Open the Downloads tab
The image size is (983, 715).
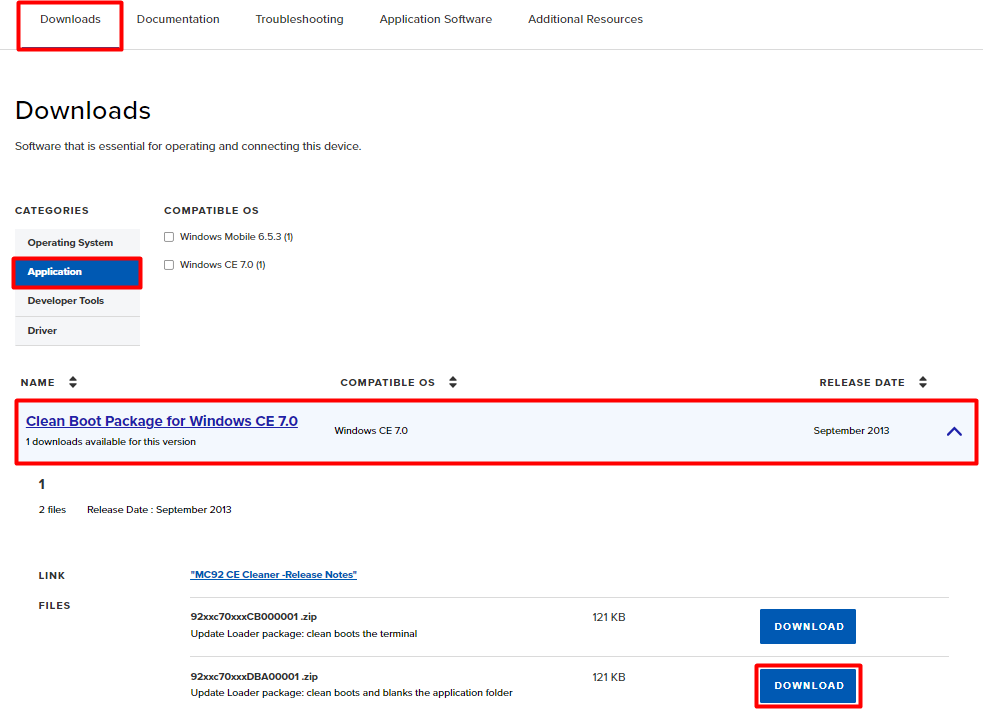tap(70, 20)
